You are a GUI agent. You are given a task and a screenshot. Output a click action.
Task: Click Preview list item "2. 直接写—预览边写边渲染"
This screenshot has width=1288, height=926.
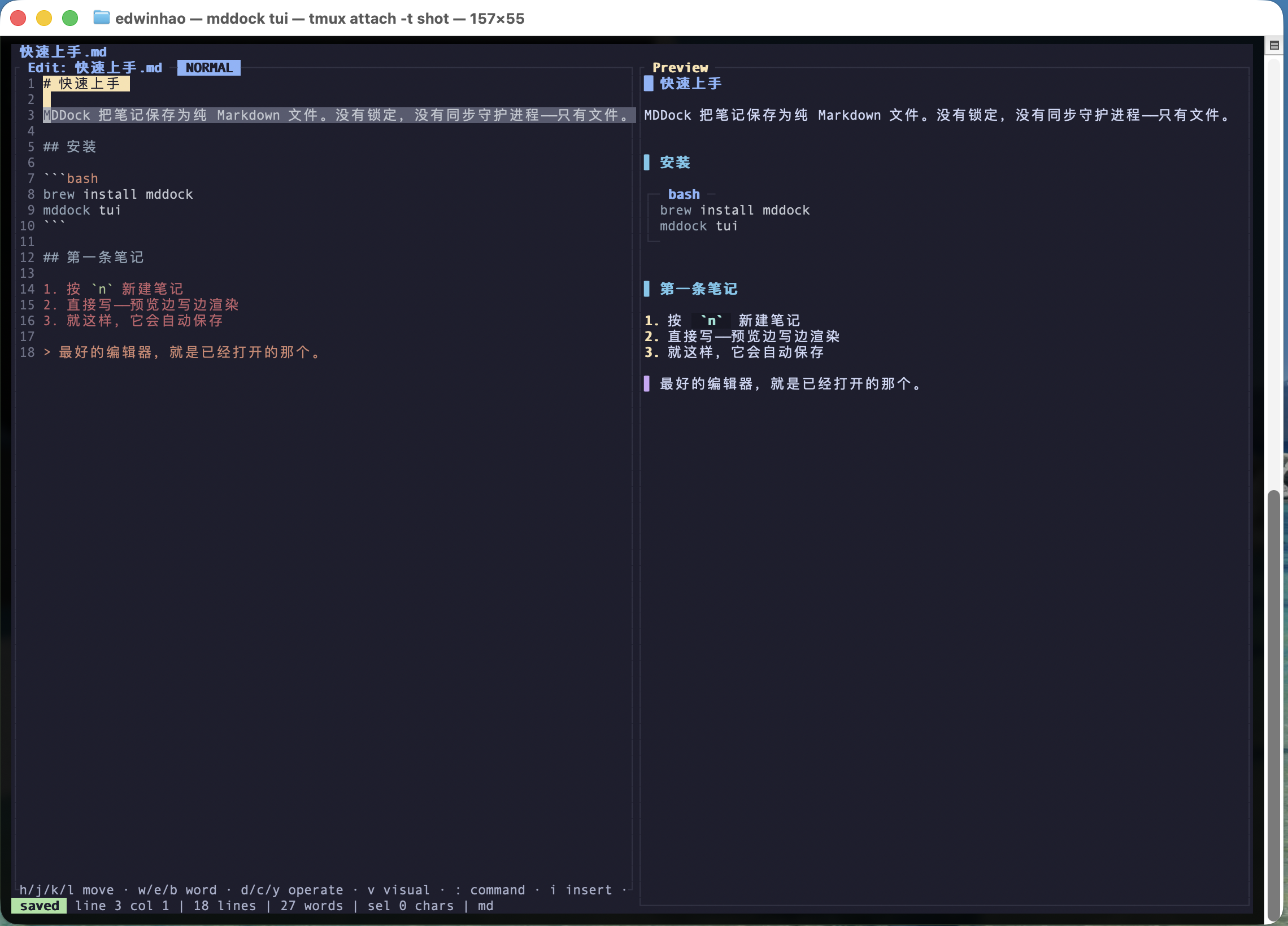click(742, 337)
